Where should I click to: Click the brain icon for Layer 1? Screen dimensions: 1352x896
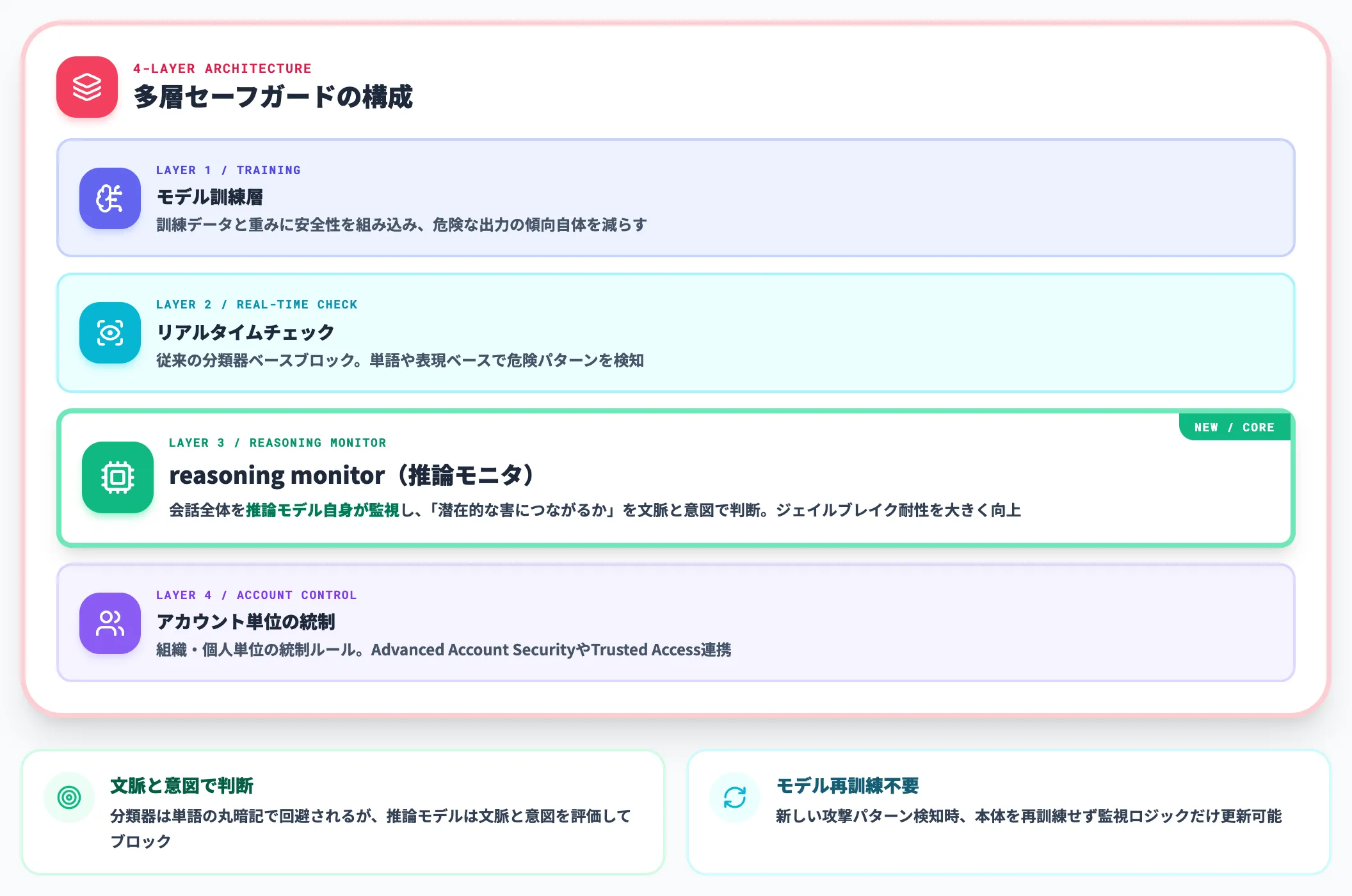tap(110, 198)
